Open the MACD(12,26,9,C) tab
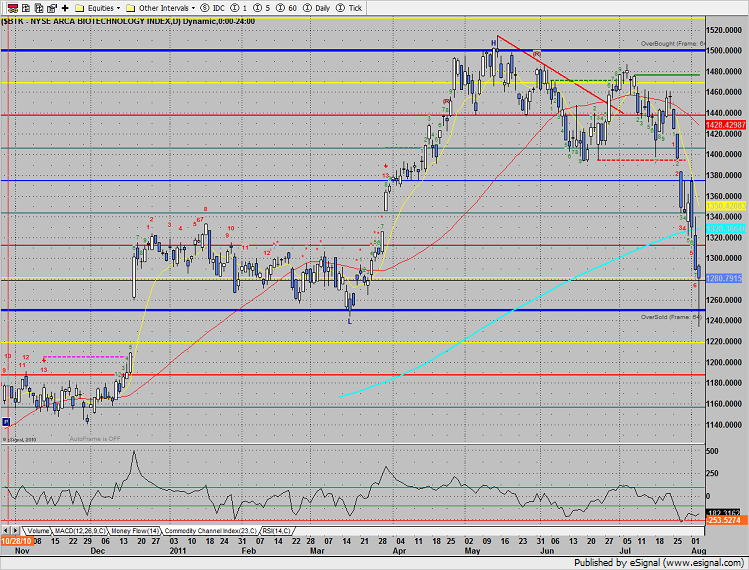Screen dimensions: 749x570 click(x=80, y=531)
